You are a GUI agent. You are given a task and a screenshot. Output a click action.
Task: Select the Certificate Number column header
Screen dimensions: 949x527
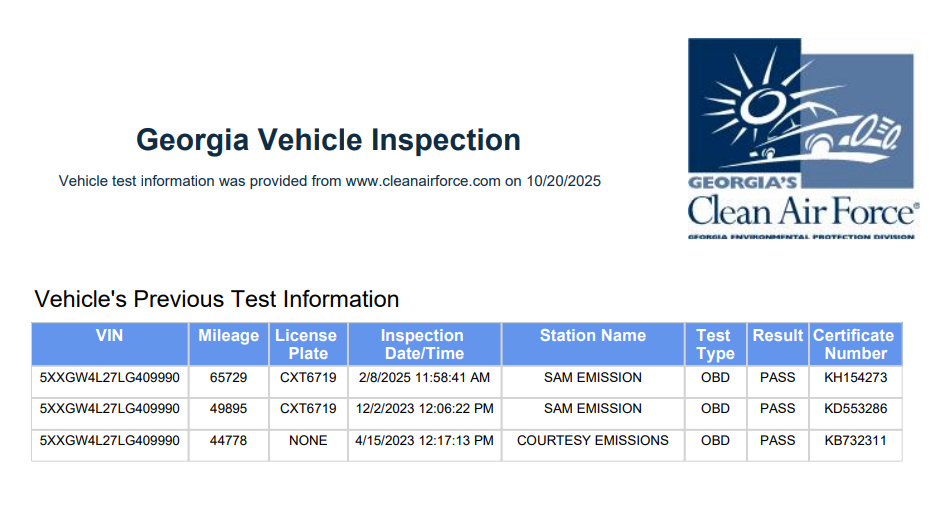[x=855, y=344]
